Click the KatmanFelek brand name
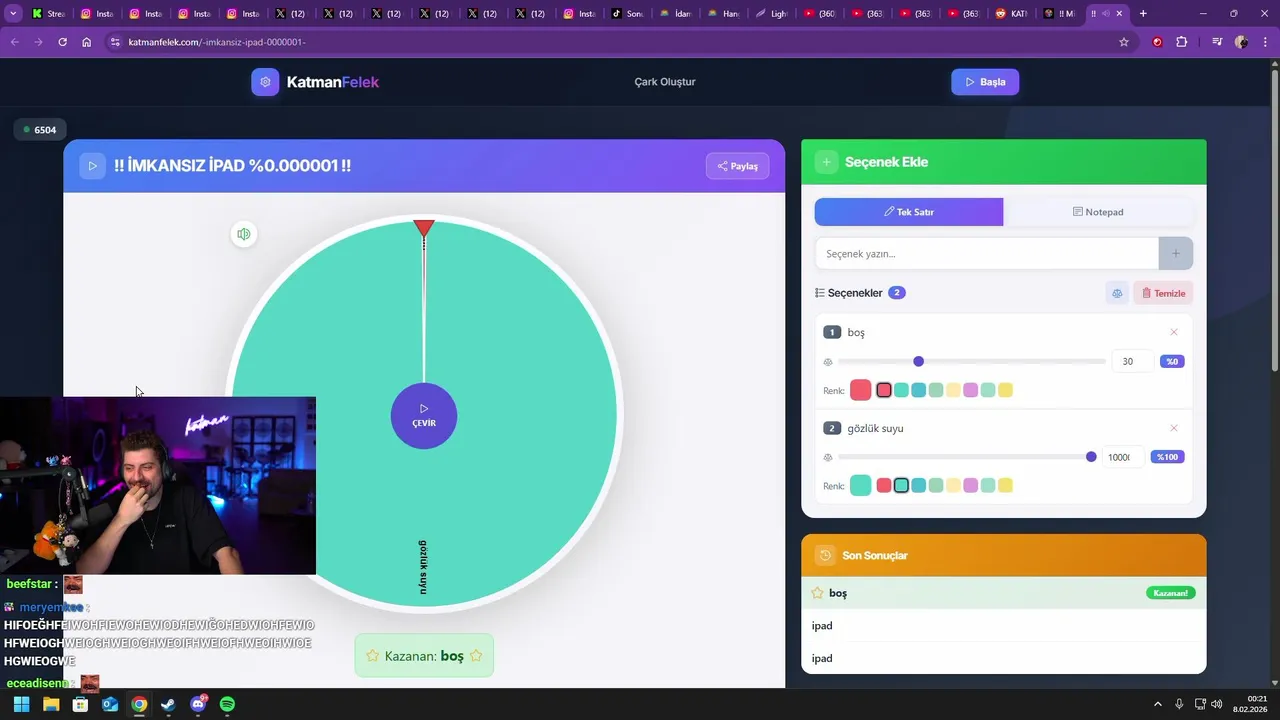The image size is (1280, 720). [333, 82]
